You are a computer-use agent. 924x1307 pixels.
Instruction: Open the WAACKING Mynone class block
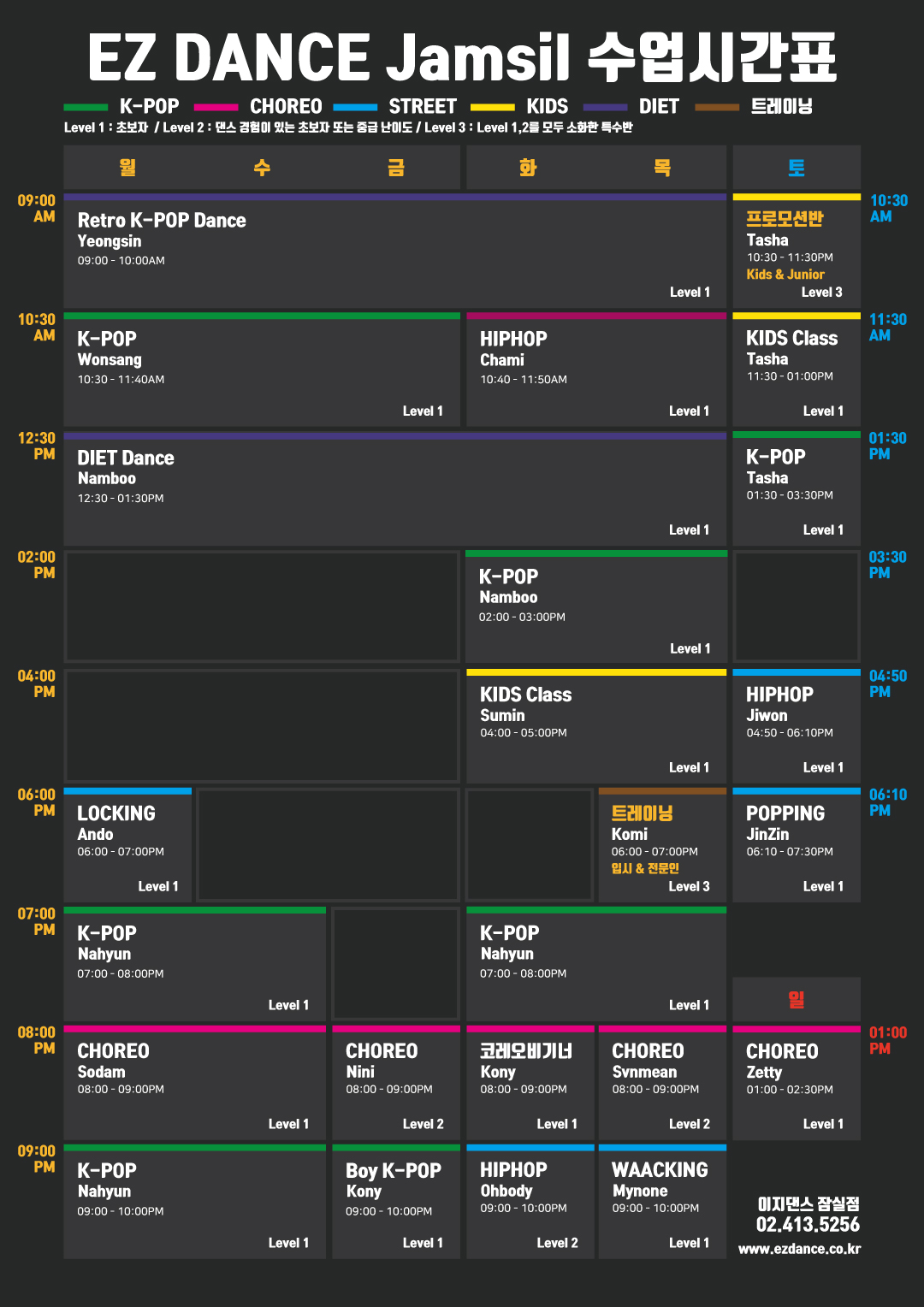point(662,1204)
